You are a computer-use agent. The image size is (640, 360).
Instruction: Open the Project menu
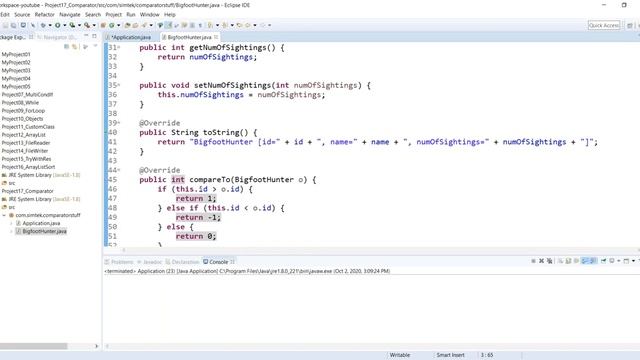pos(113,15)
